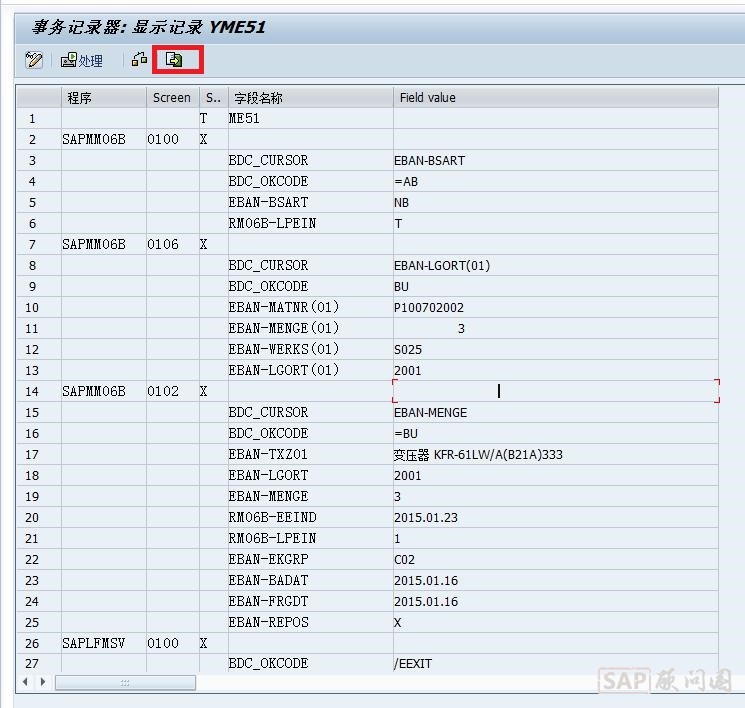745x708 pixels.
Task: Click the horizontal scrollbar left arrow
Action: click(x=27, y=682)
